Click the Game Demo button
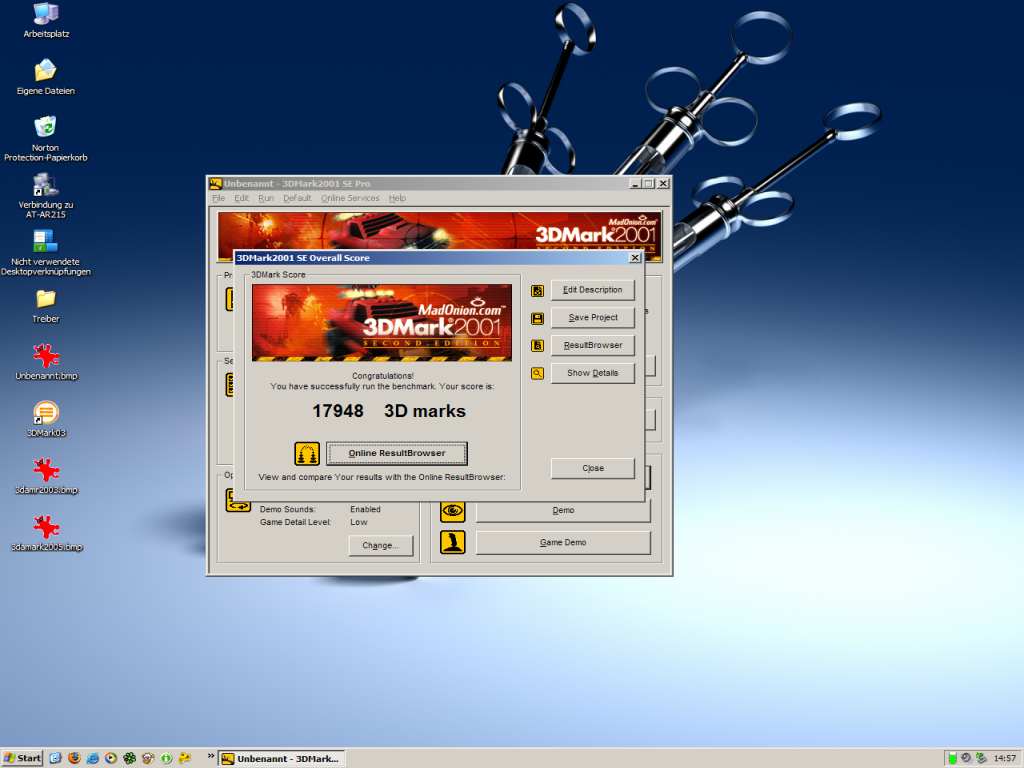 pos(563,542)
